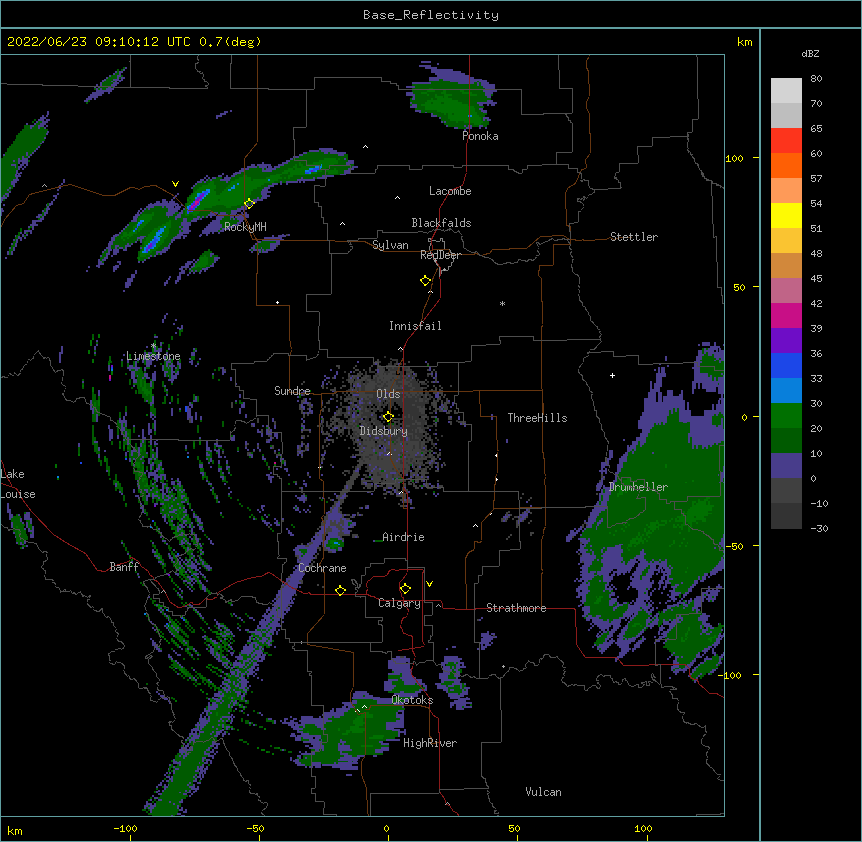This screenshot has width=862, height=842.
Task: Click the yellow V marker northwest of RockyMH
Action: click(175, 184)
